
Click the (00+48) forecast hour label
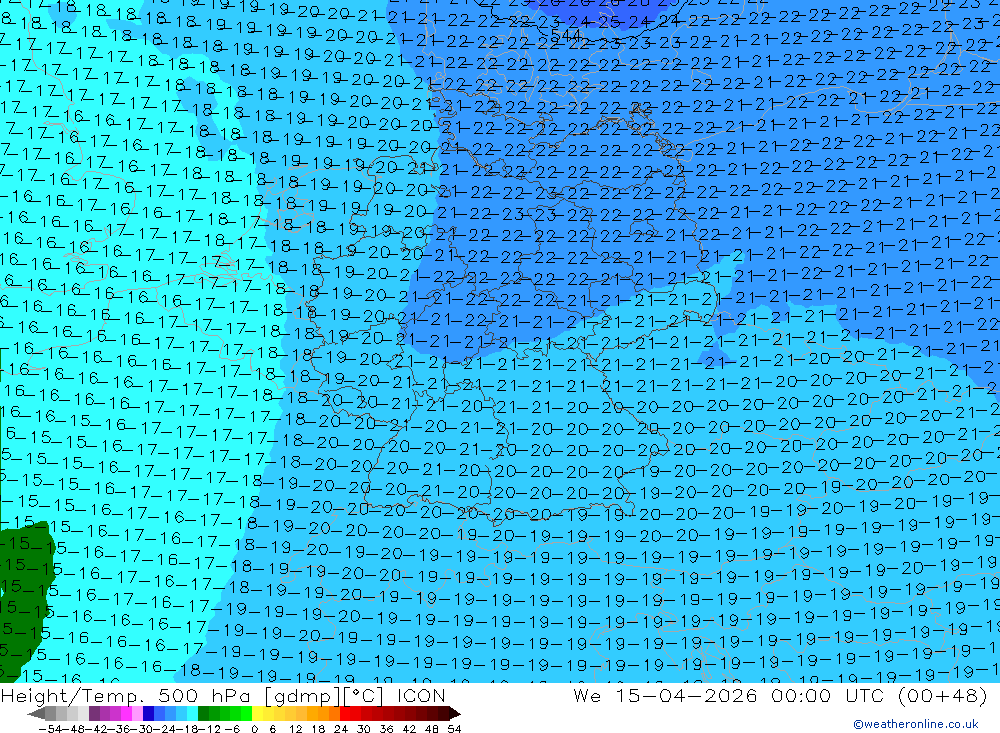942,695
